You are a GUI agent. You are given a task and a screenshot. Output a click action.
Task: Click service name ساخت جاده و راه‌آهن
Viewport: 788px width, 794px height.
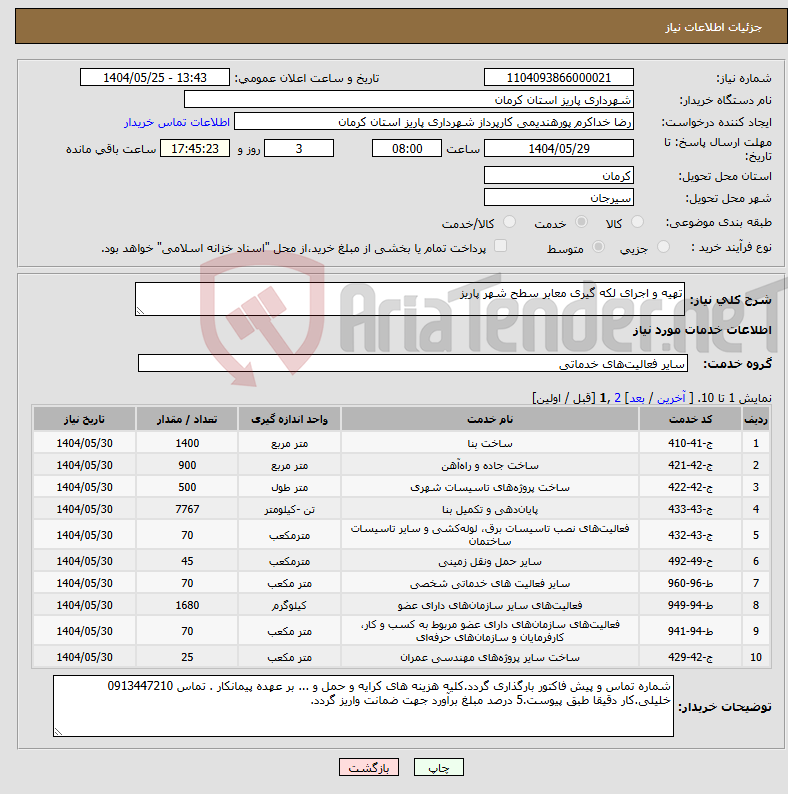coord(490,465)
